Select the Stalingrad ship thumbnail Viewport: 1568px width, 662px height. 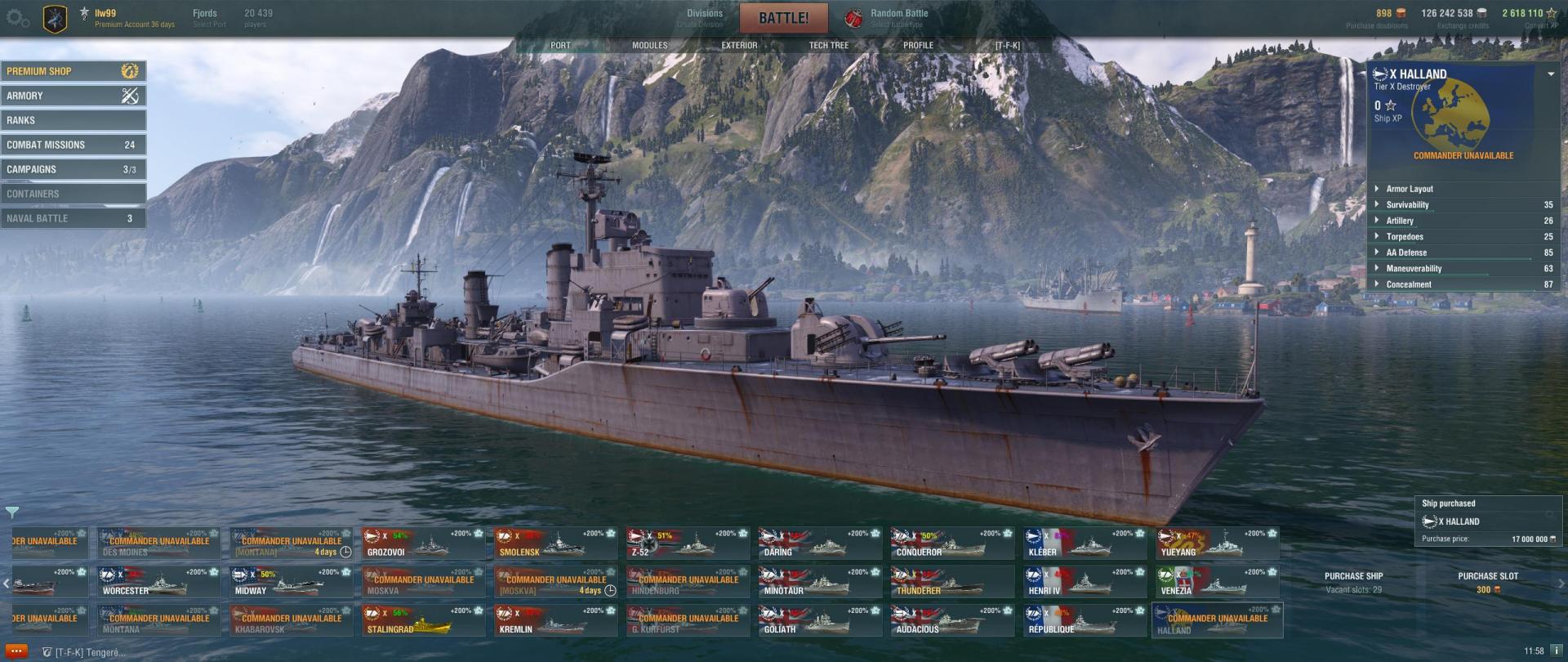424,620
